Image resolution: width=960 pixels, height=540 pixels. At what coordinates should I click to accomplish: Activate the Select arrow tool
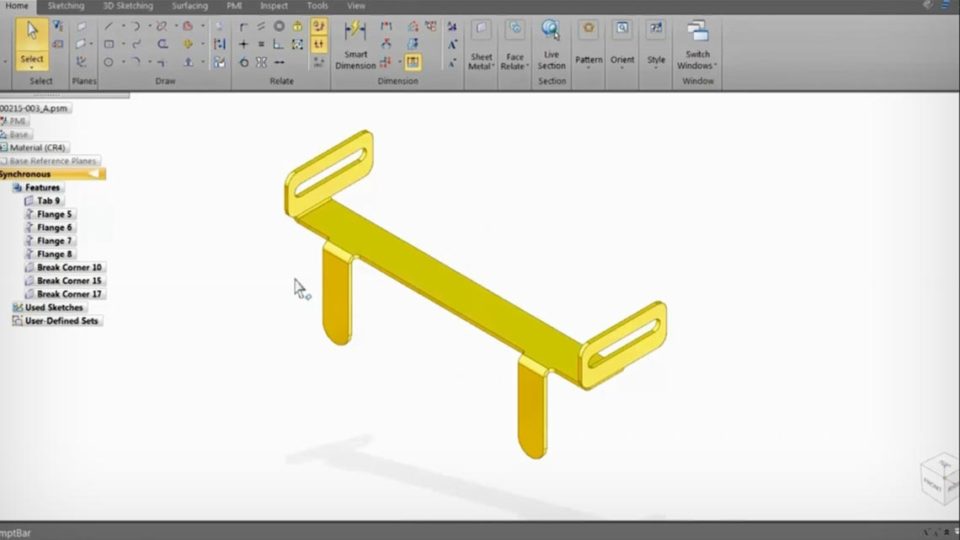32,40
